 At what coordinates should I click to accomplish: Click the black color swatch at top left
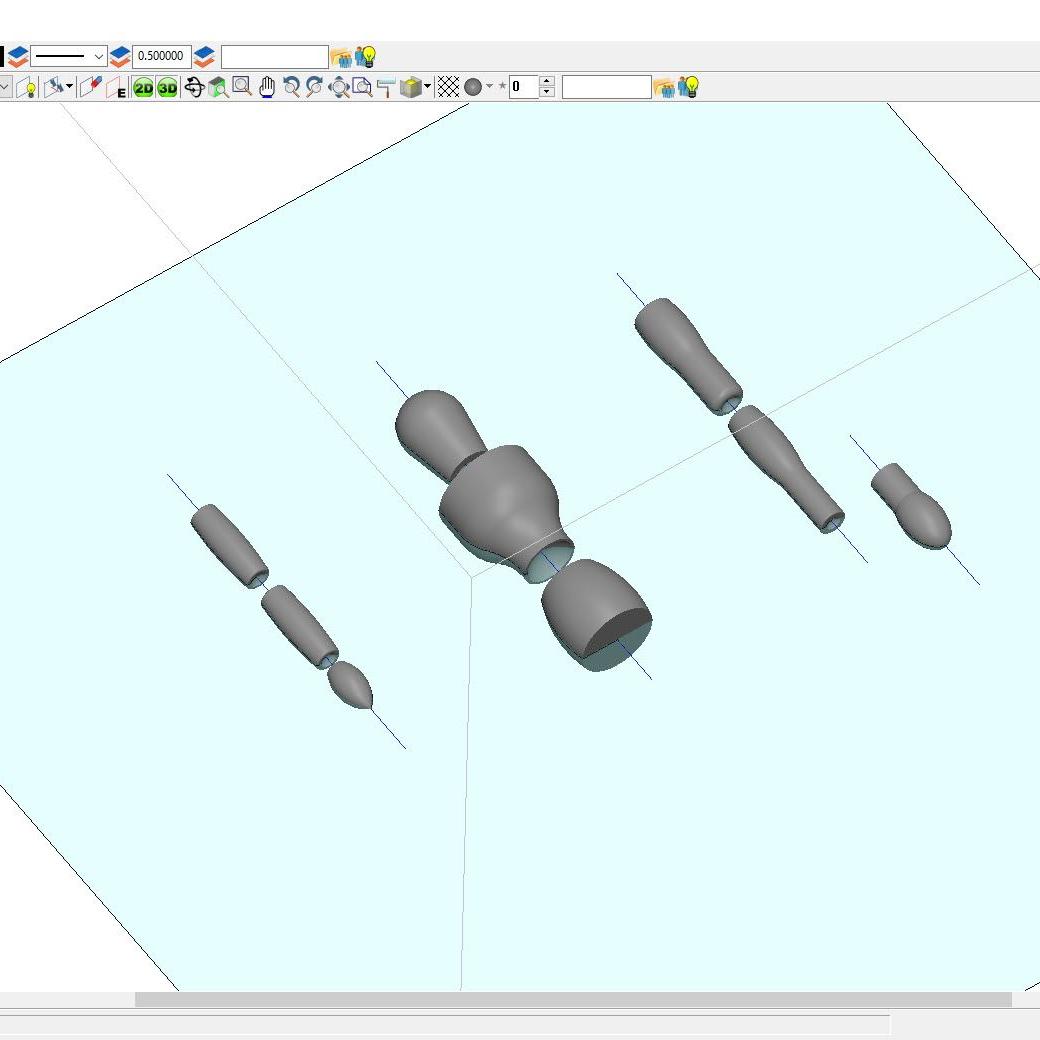pos(2,56)
